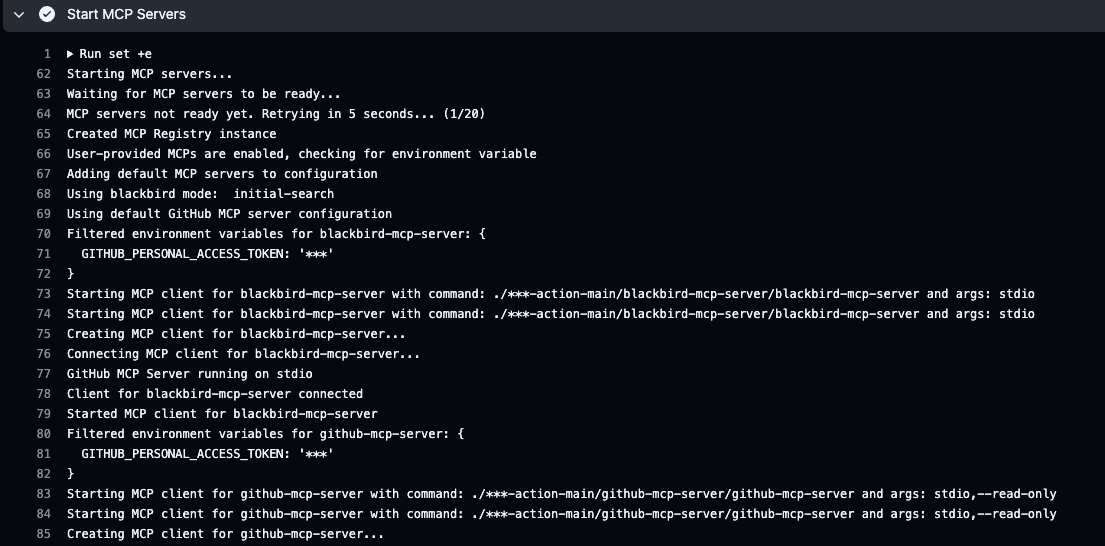Select line number 80 link

pos(43,434)
